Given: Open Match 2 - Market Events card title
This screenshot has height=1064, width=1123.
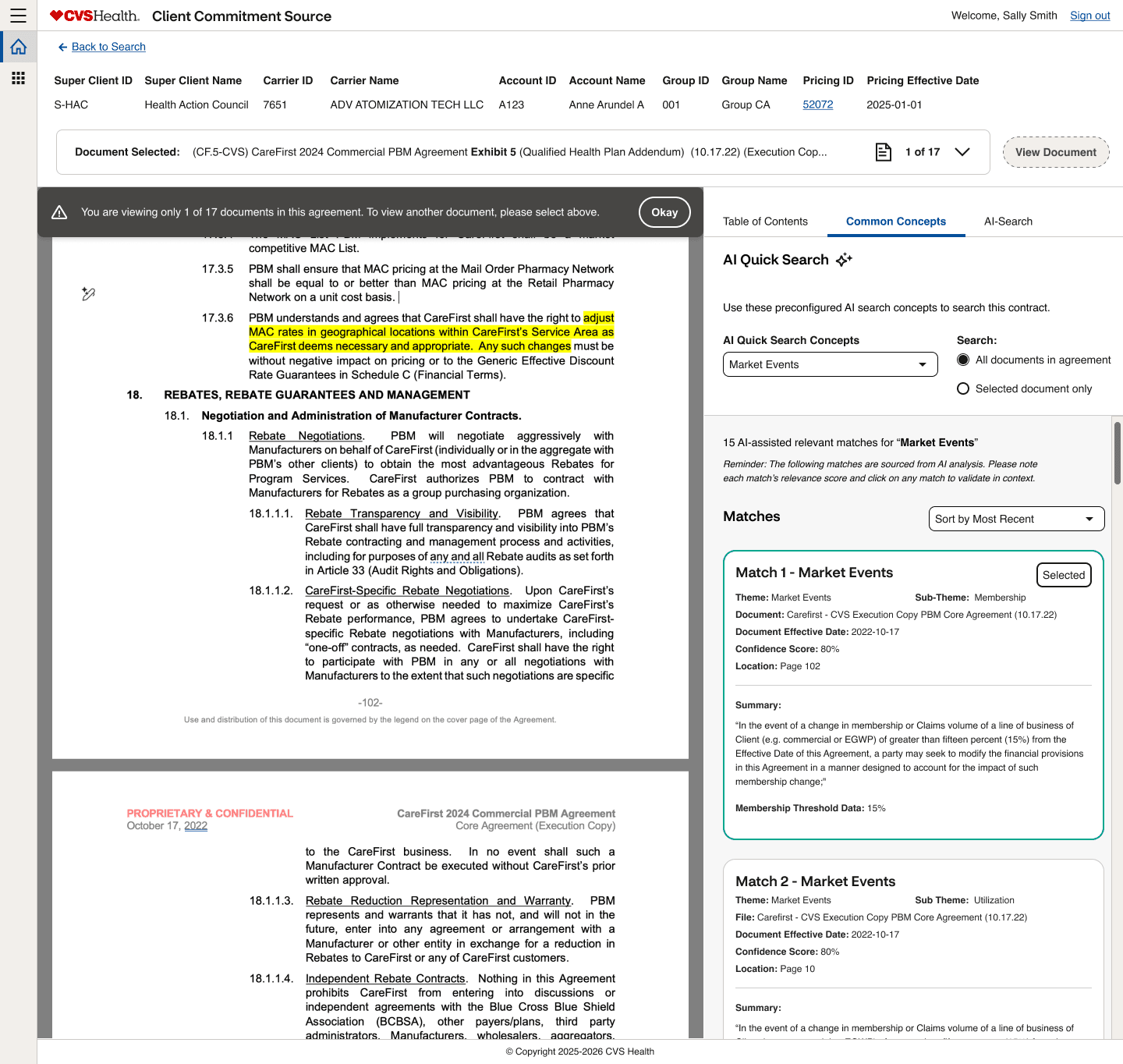Looking at the screenshot, I should click(815, 881).
